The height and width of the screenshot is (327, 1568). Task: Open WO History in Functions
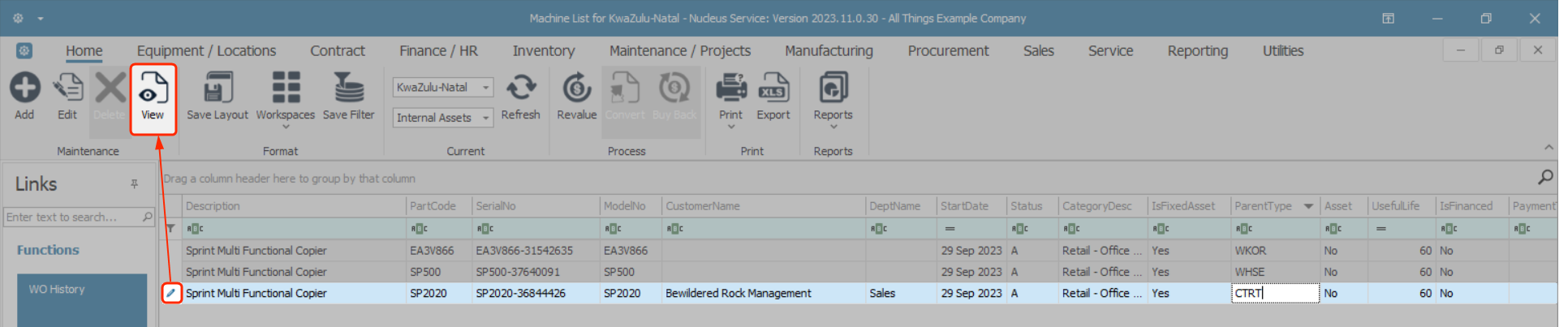[57, 289]
